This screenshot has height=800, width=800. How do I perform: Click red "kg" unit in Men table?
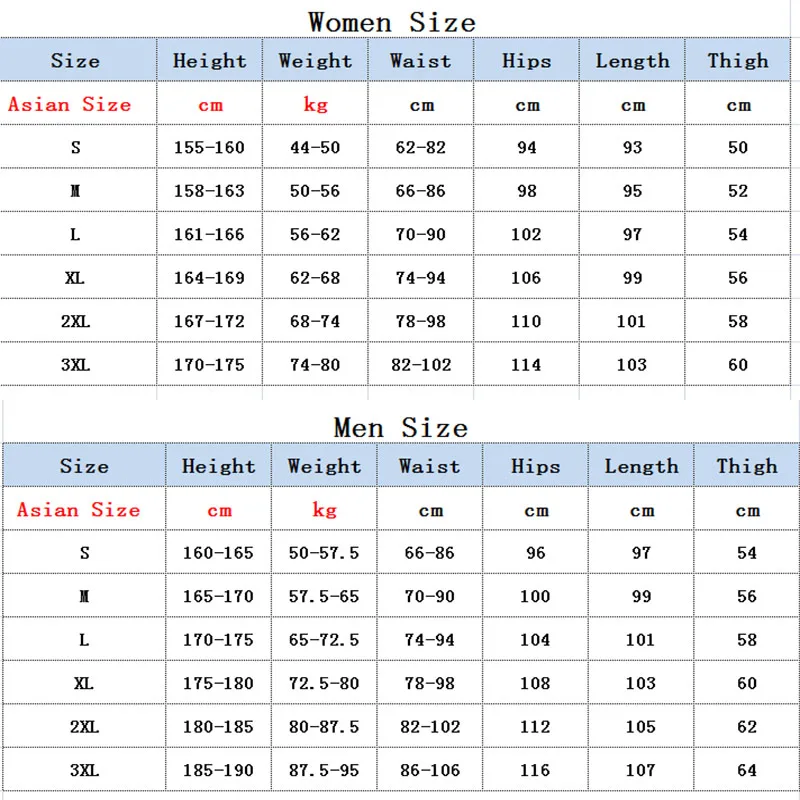(x=324, y=510)
